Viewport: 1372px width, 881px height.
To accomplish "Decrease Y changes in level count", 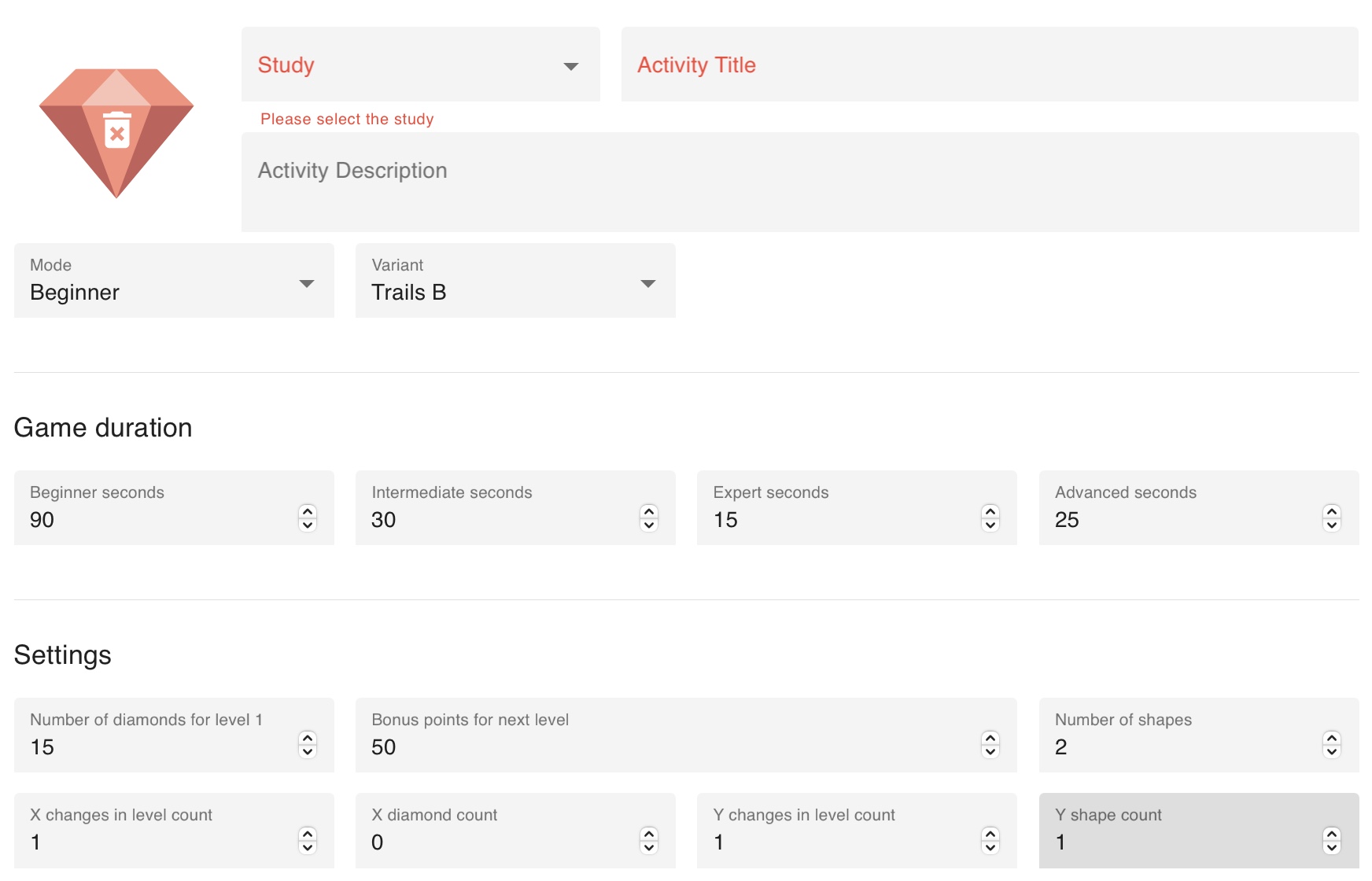I will (x=990, y=848).
